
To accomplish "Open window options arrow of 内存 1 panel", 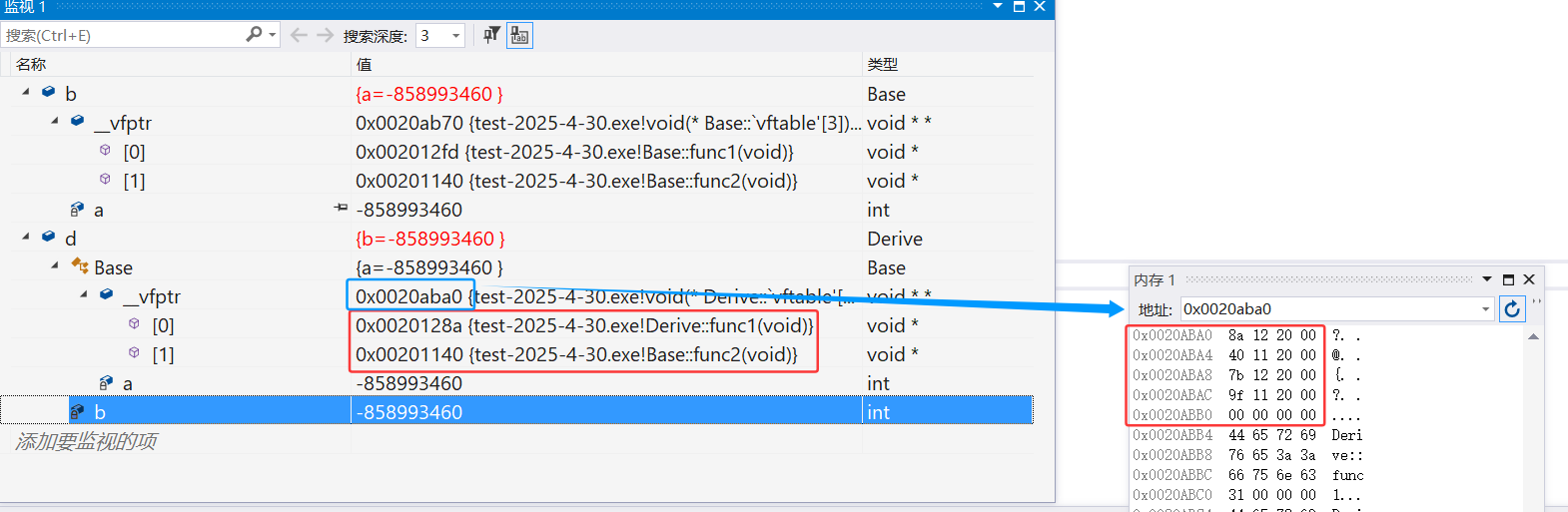I will [x=1487, y=279].
